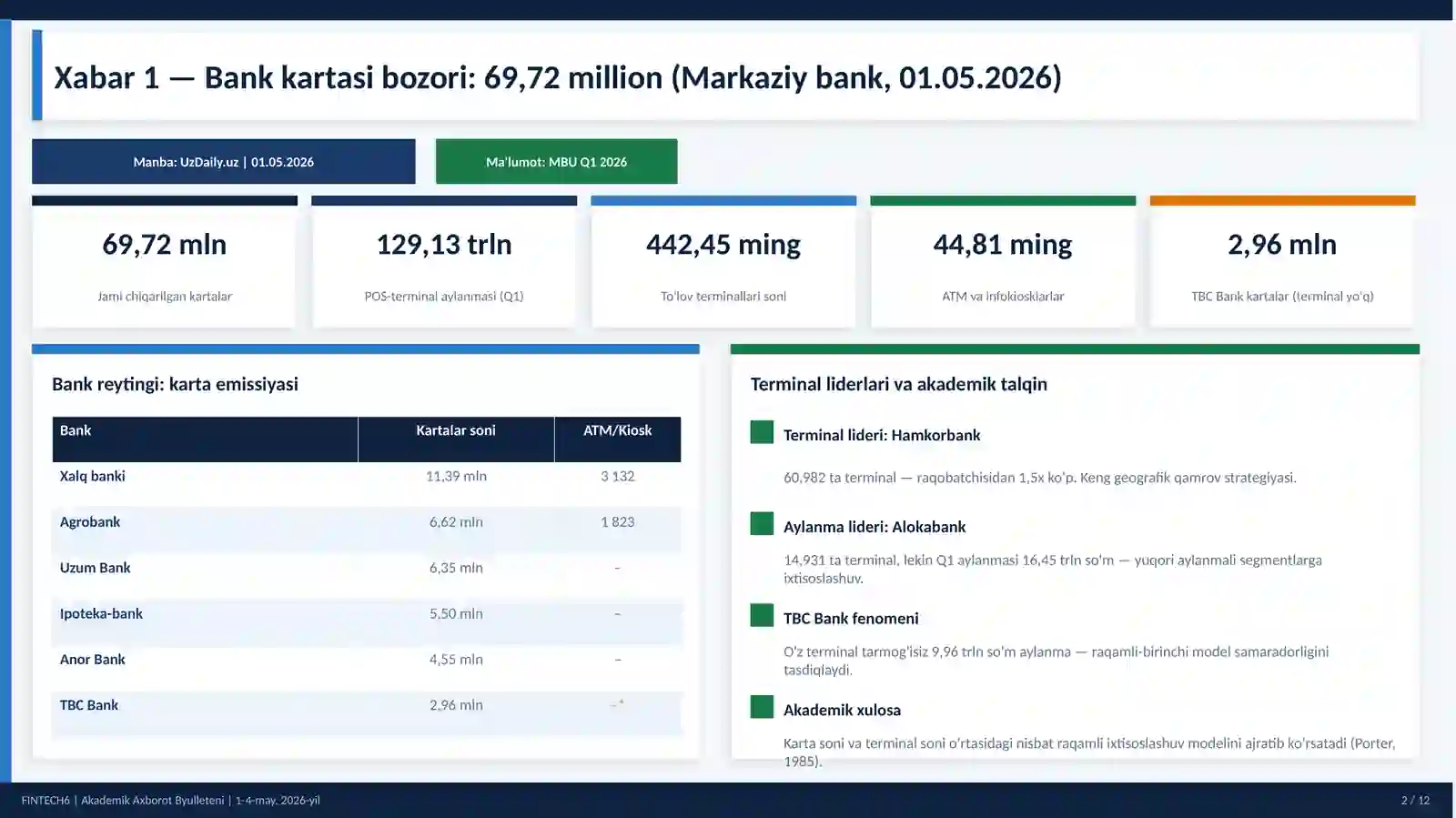Click the green square beside TBC Bank fenomeni
The image size is (1456, 818).
click(762, 615)
